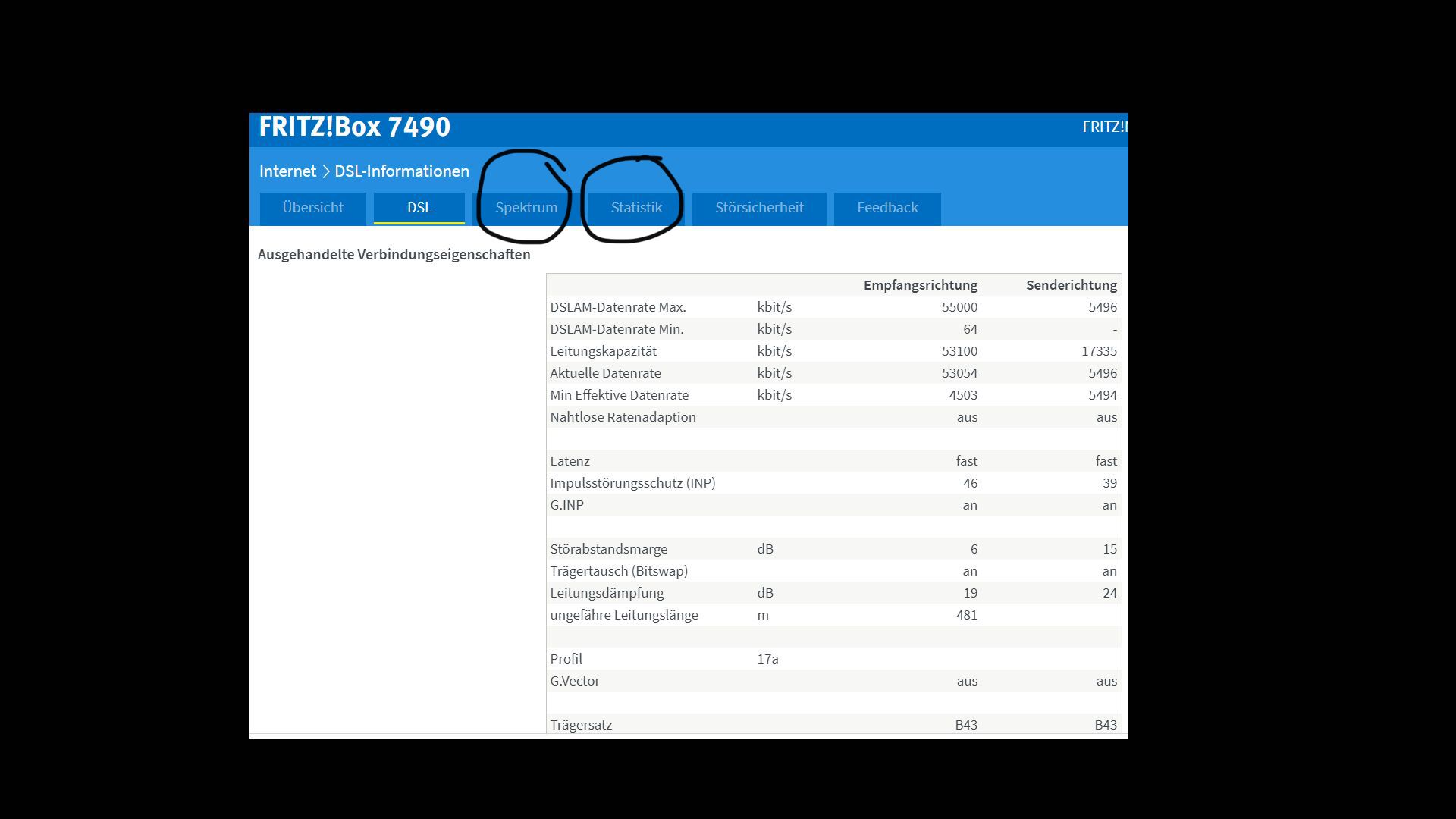Click the FRITZ!Box 7490 header title

[x=354, y=127]
